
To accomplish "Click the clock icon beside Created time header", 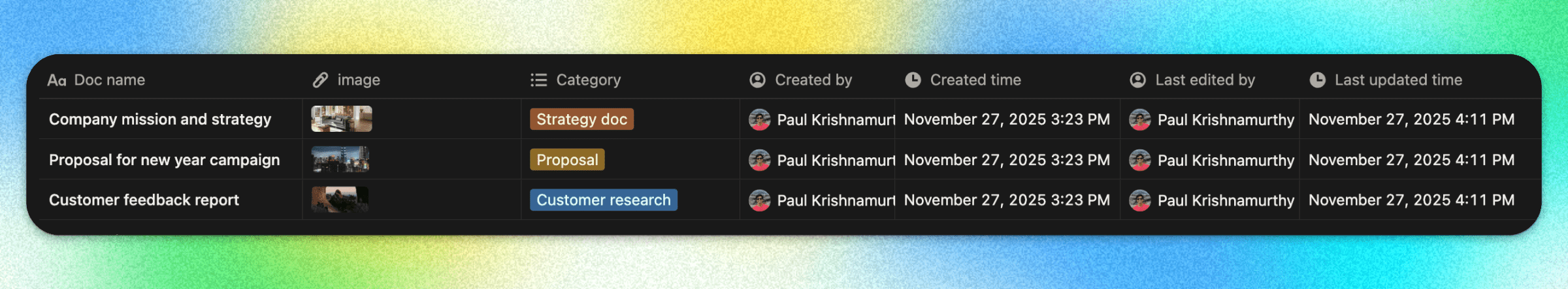I will pos(913,80).
